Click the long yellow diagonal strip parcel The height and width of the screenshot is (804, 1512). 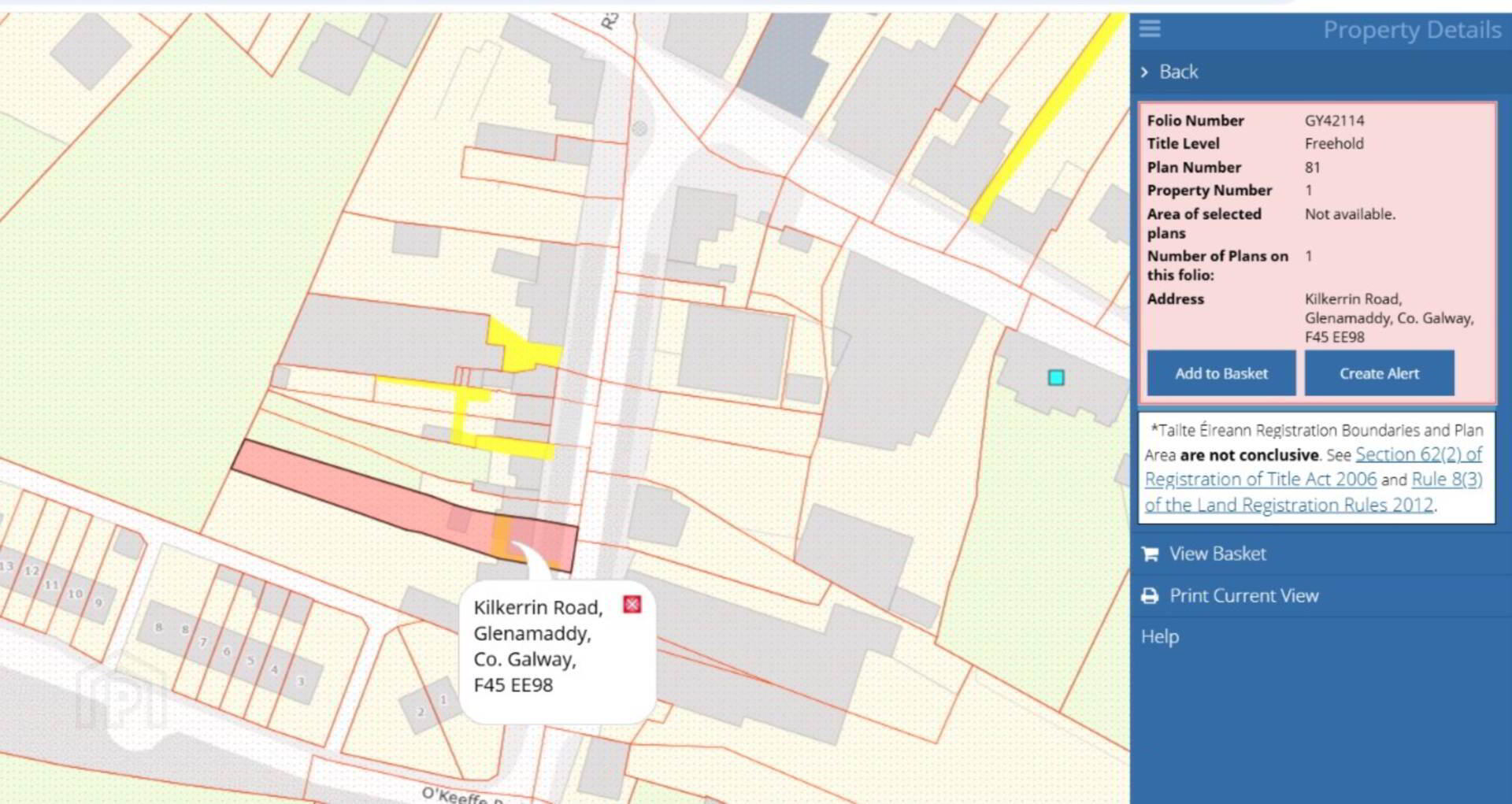coord(1047,120)
